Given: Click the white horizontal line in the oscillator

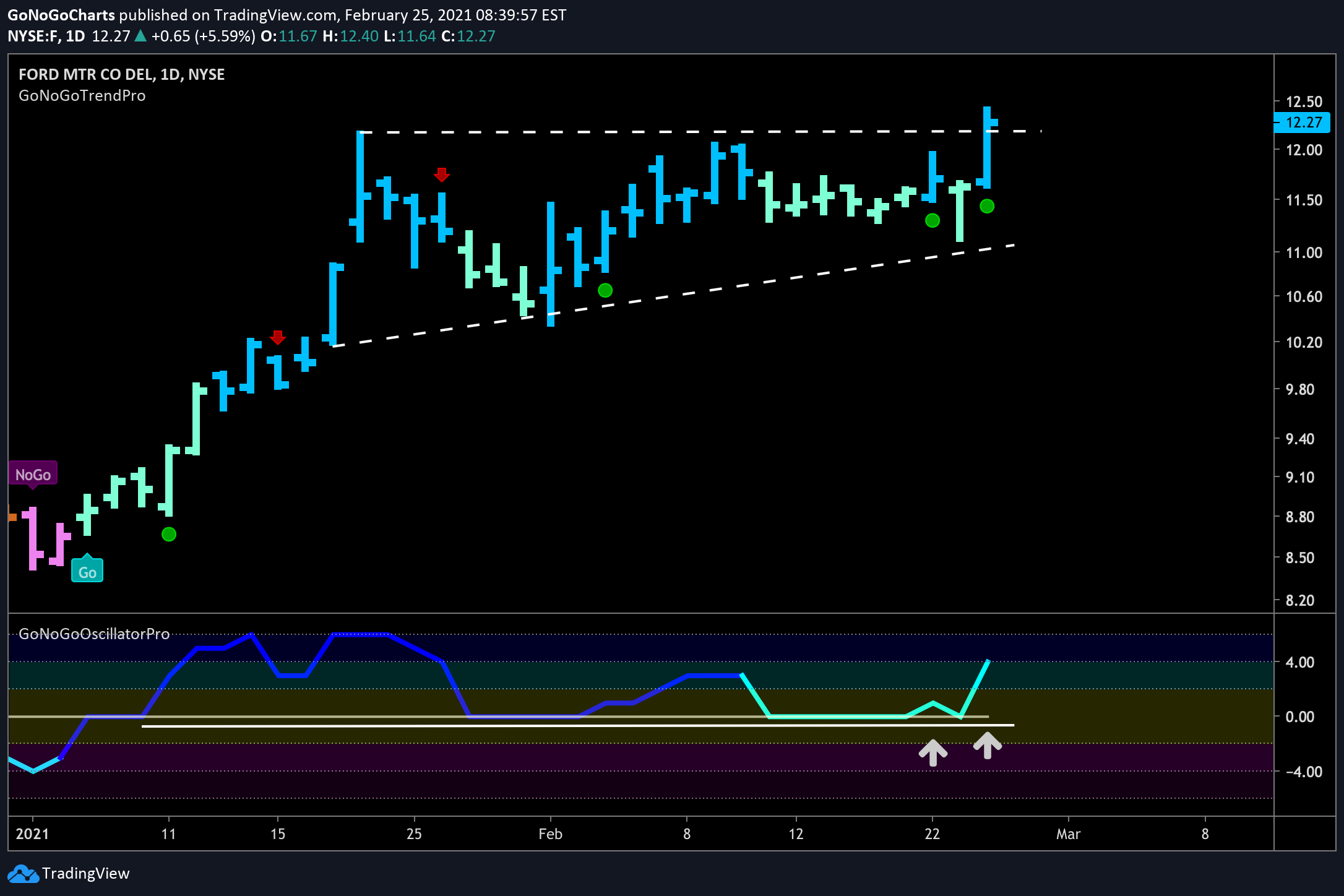Looking at the screenshot, I should (578, 725).
